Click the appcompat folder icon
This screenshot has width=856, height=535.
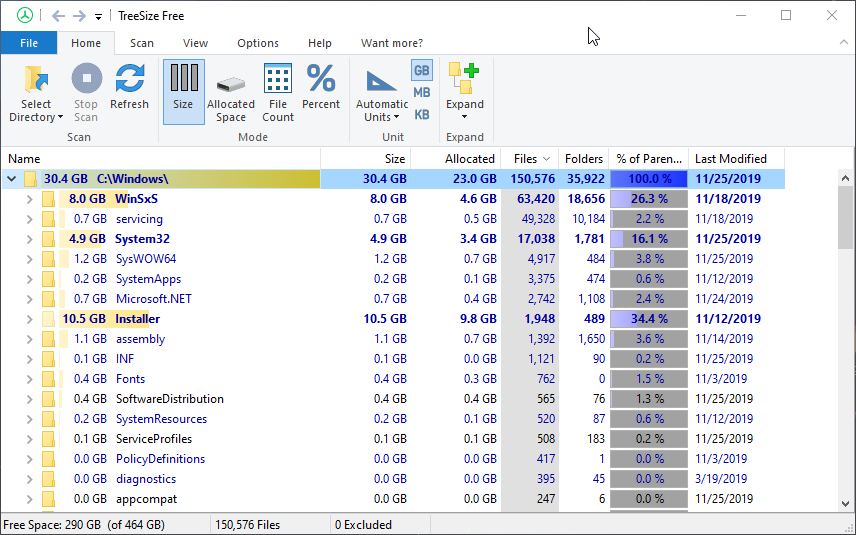click(x=49, y=499)
